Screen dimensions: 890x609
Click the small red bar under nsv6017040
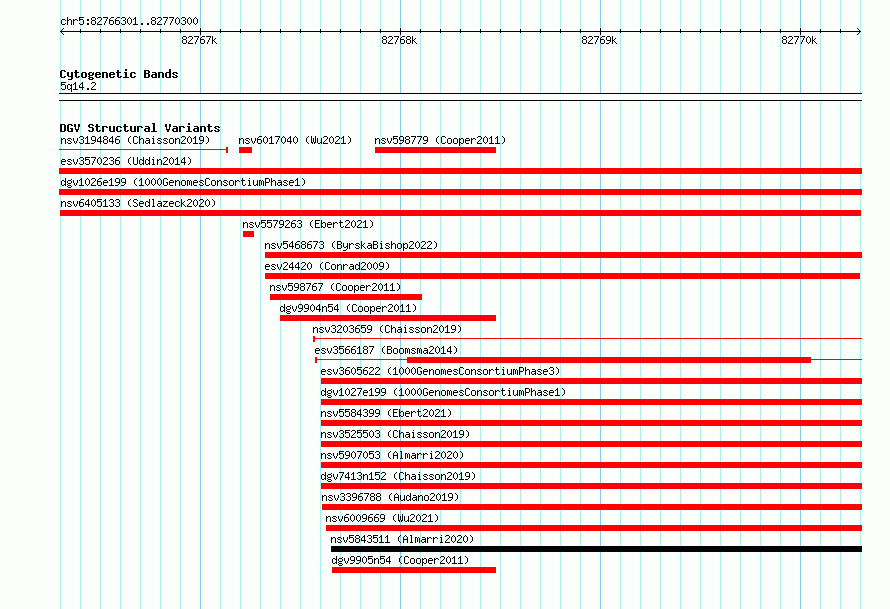pos(245,150)
